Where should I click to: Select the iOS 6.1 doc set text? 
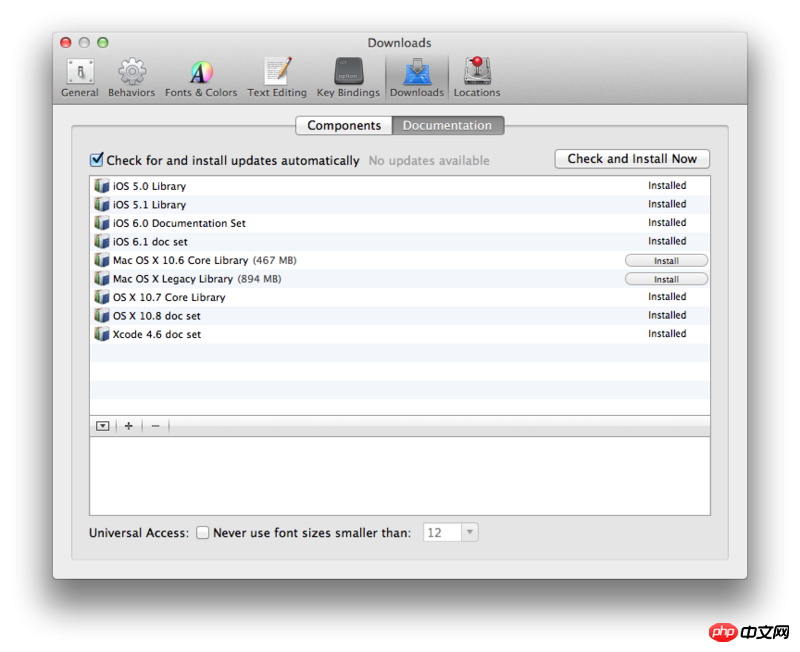pos(150,242)
